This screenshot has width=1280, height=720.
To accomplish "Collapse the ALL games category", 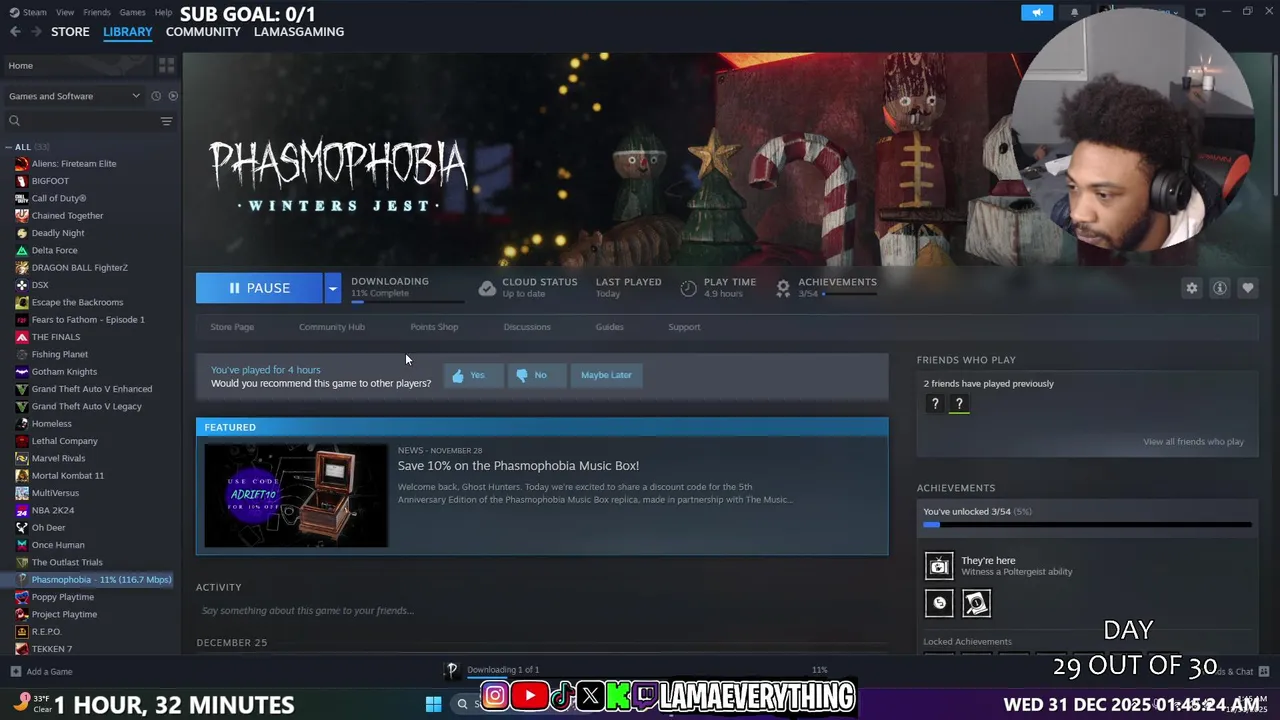I will point(9,147).
